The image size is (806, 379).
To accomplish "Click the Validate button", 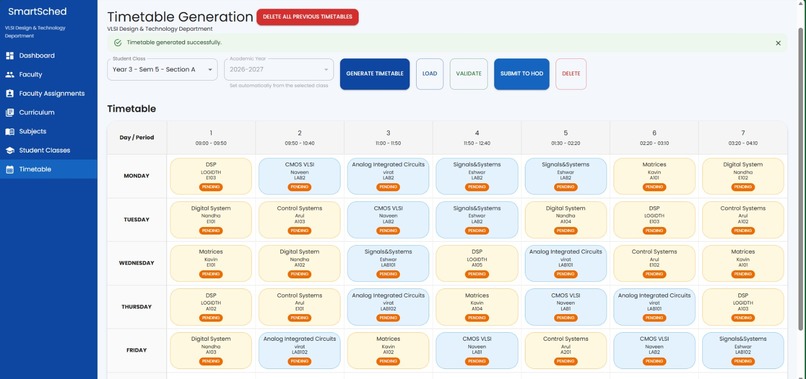I will pyautogui.click(x=469, y=74).
